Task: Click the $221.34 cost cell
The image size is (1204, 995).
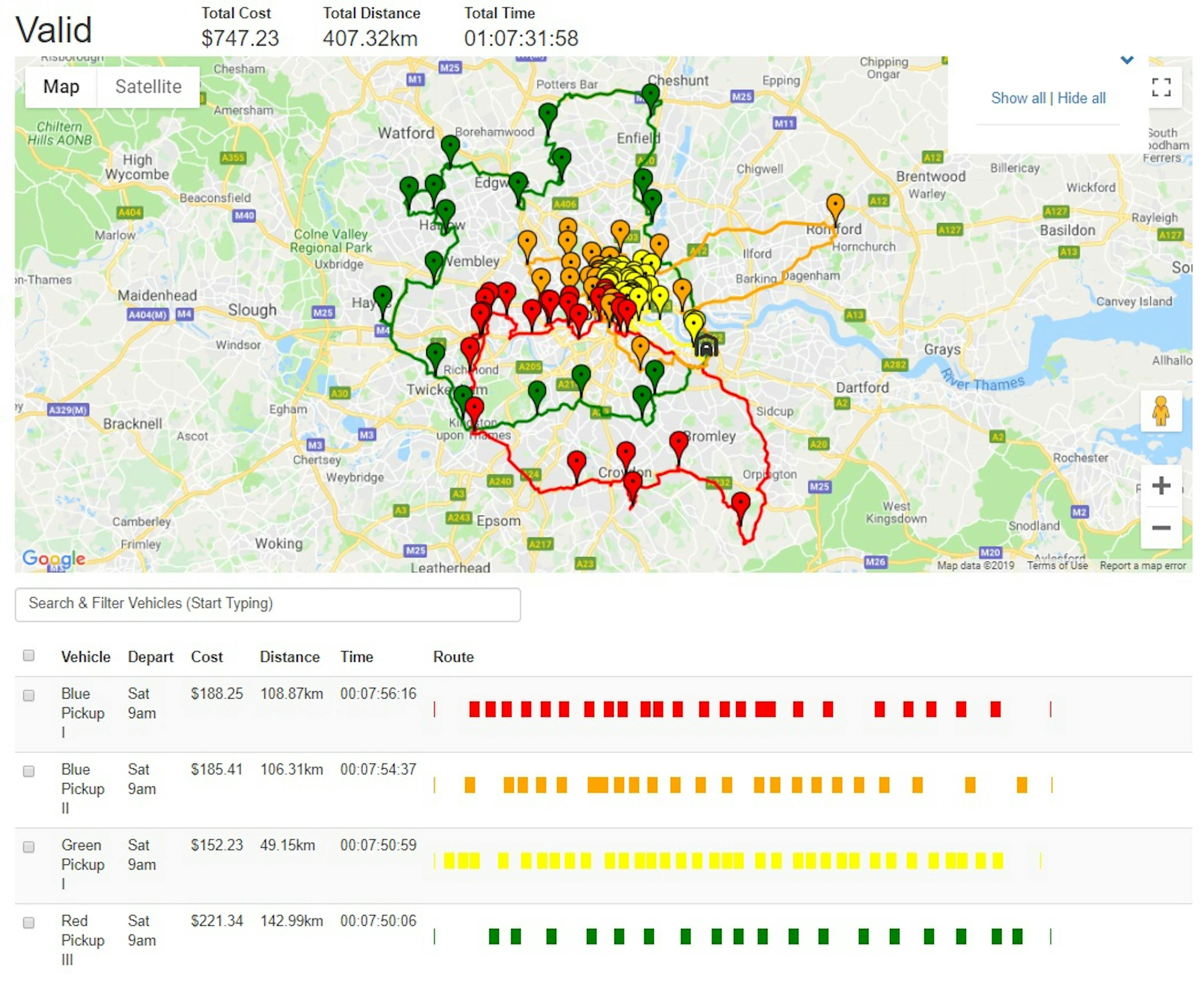Action: pyautogui.click(x=217, y=920)
